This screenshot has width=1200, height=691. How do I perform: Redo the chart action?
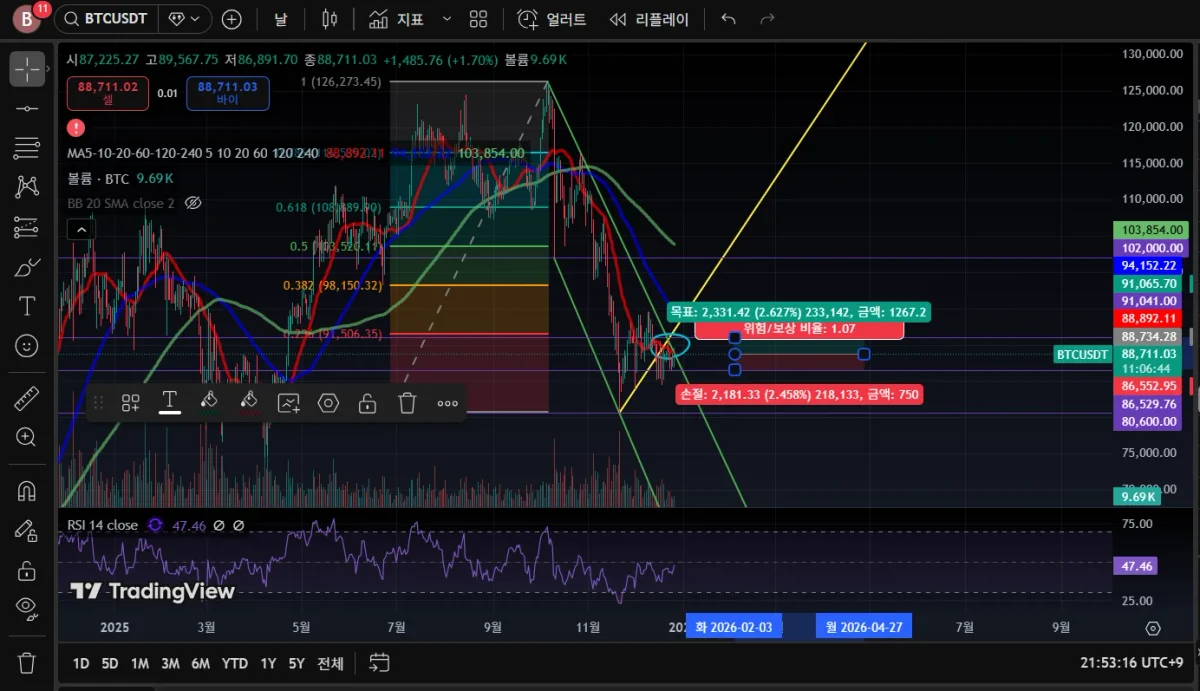coord(767,19)
